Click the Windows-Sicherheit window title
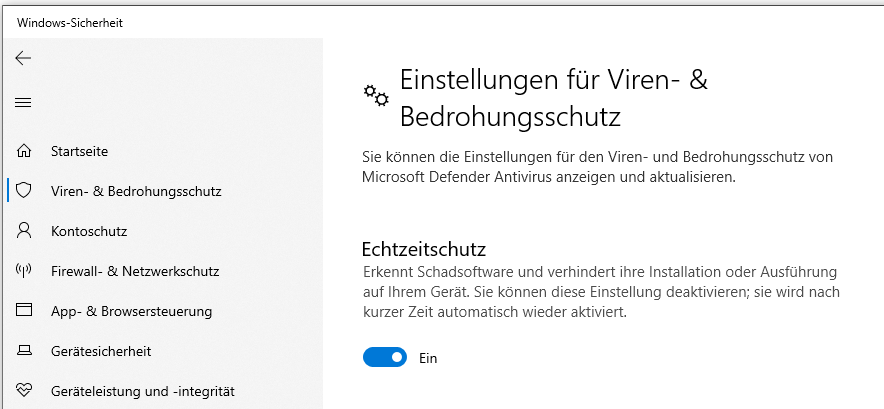Viewport: 884px width, 409px height. pyautogui.click(x=70, y=23)
